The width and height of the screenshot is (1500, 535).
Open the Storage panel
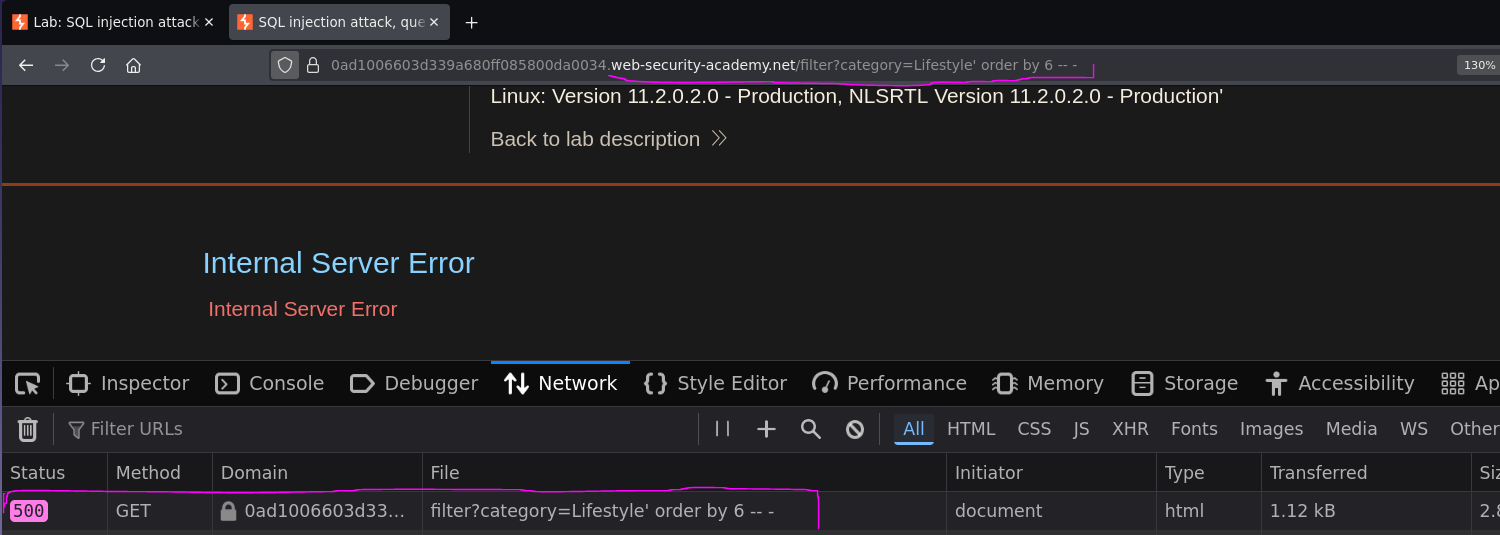[1185, 383]
